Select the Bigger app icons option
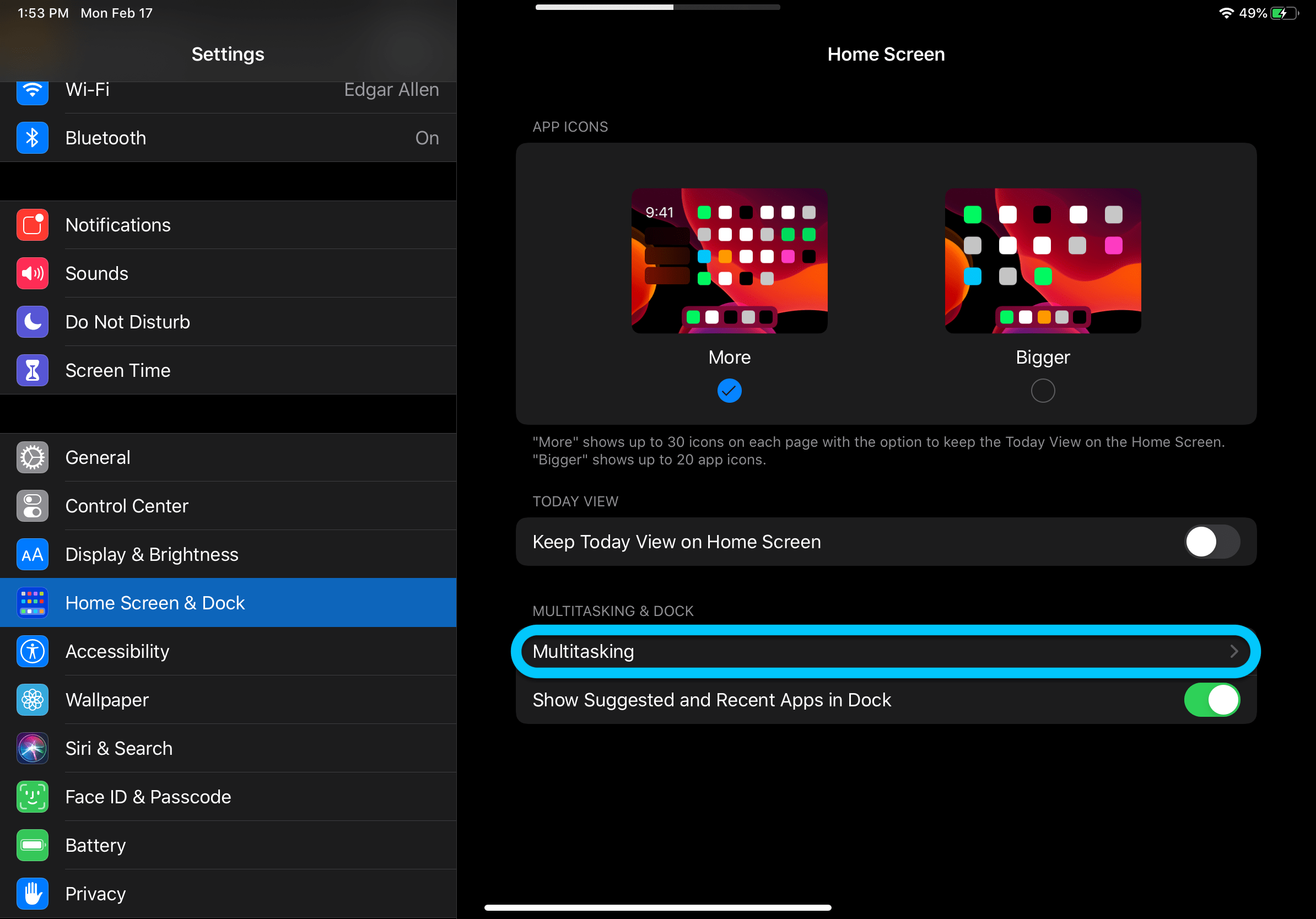The height and width of the screenshot is (919, 1316). tap(1043, 391)
